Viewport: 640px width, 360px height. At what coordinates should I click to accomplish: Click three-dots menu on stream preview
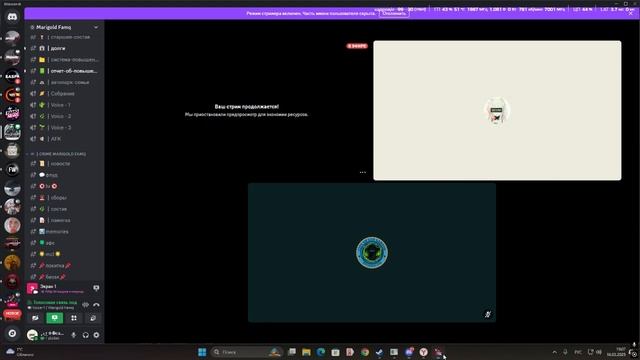(x=362, y=173)
